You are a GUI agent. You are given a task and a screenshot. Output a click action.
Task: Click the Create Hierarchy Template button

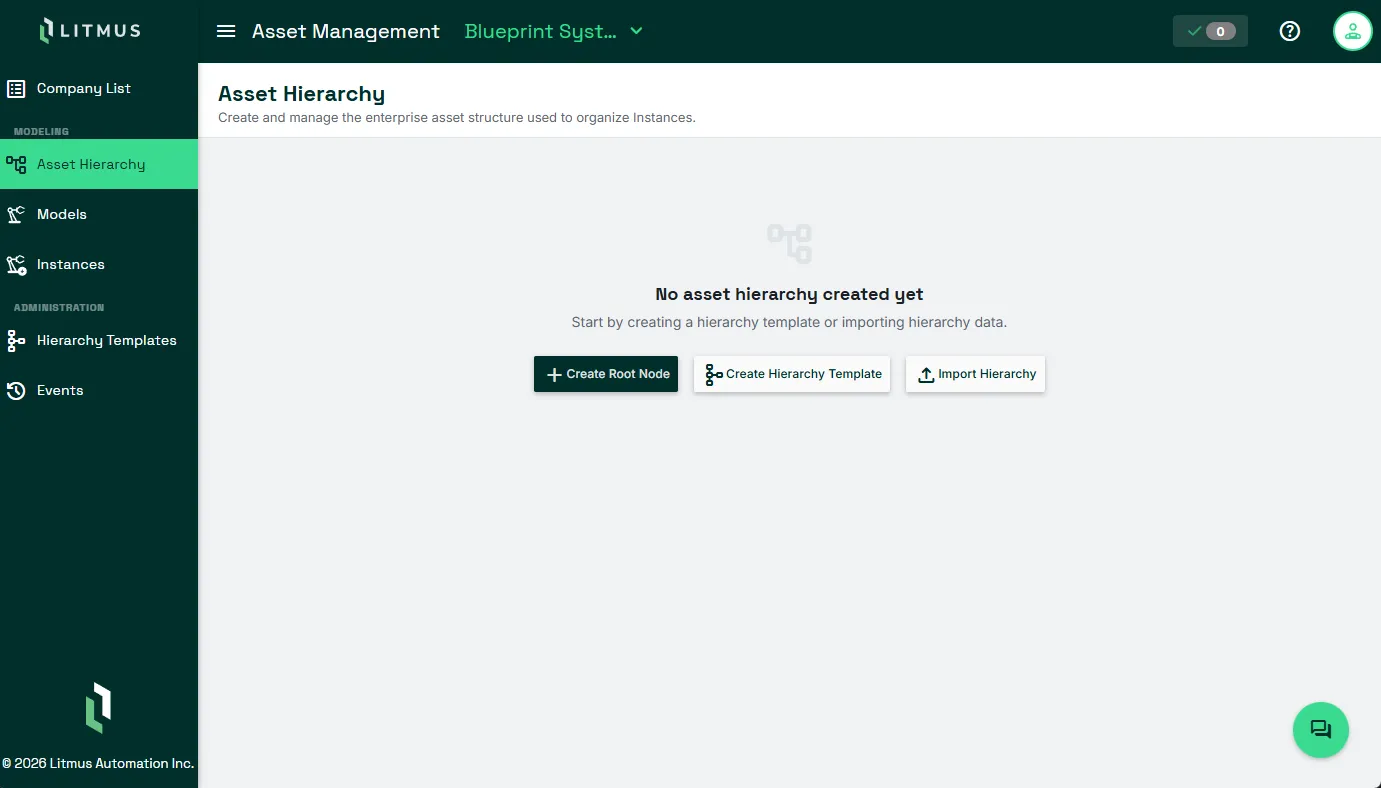pyautogui.click(x=792, y=374)
